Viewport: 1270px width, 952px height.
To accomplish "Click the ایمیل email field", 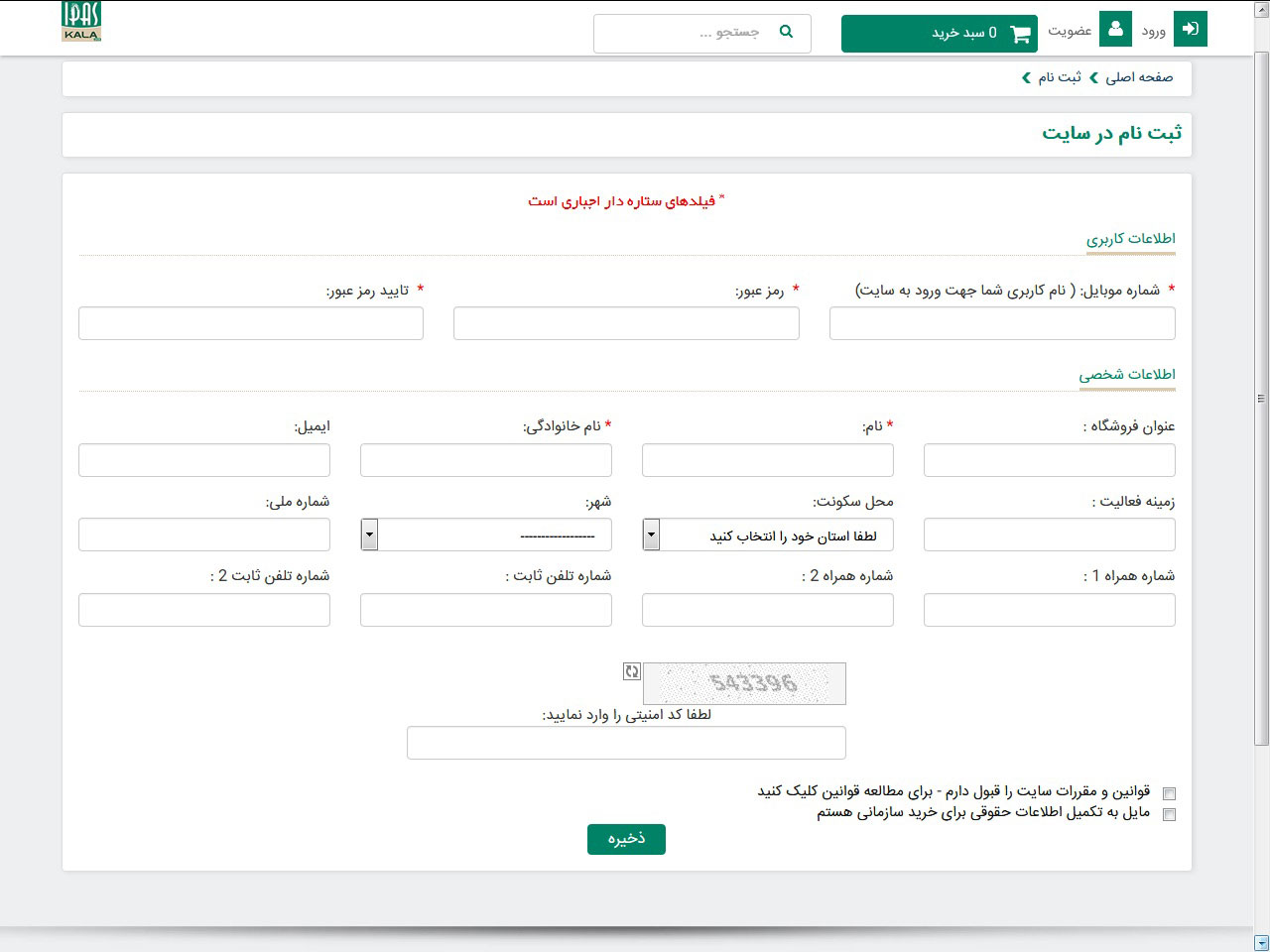I will pyautogui.click(x=204, y=460).
